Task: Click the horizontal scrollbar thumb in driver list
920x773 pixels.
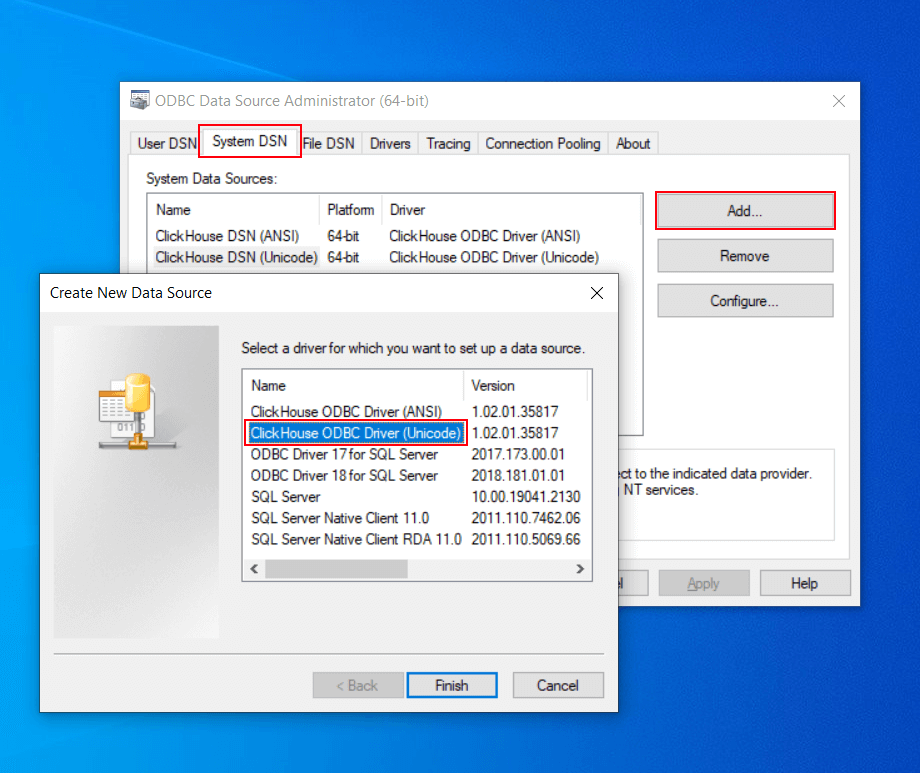Action: coord(336,569)
